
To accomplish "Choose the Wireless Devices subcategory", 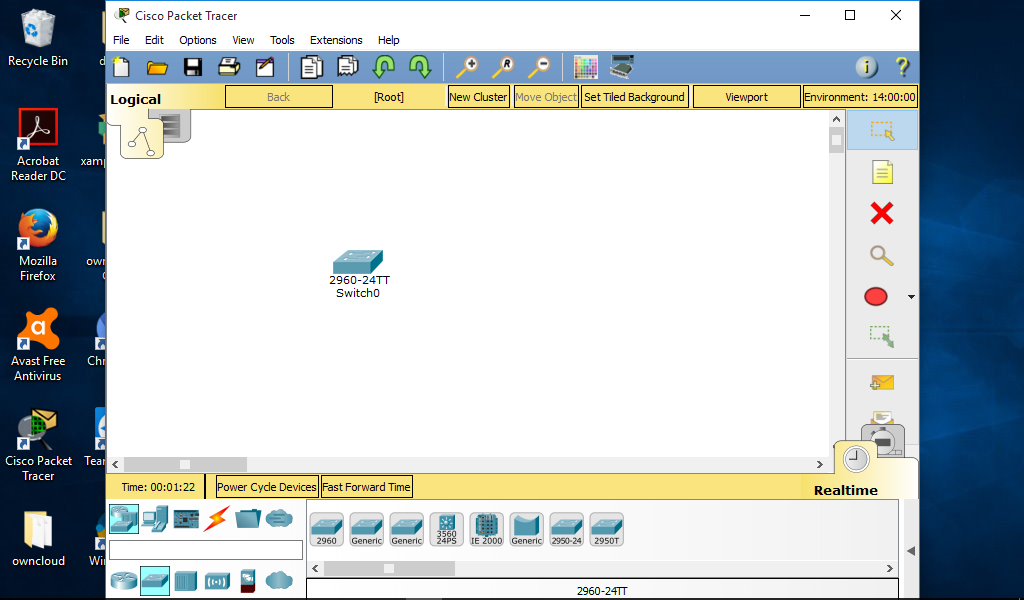I will (x=217, y=580).
